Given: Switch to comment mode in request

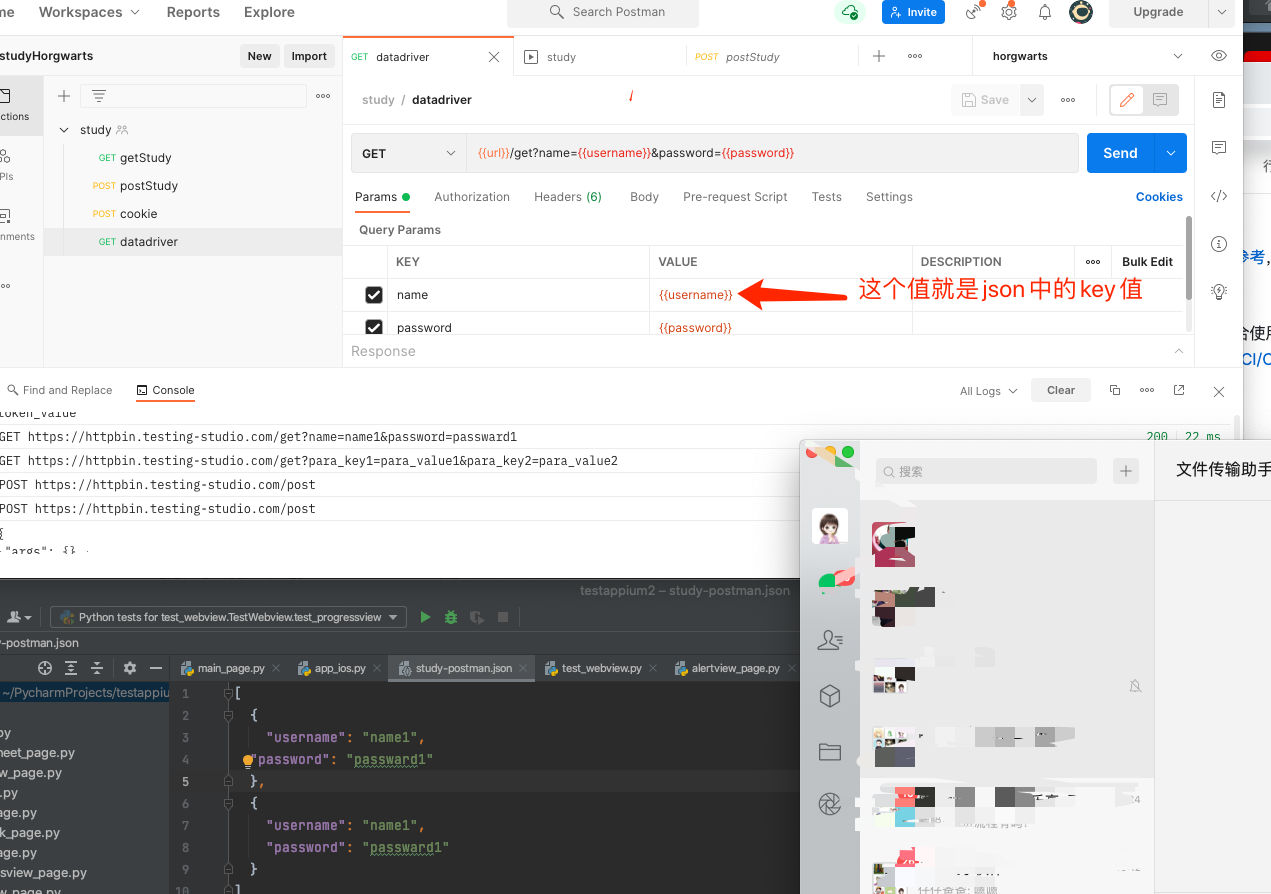Looking at the screenshot, I should (1160, 100).
